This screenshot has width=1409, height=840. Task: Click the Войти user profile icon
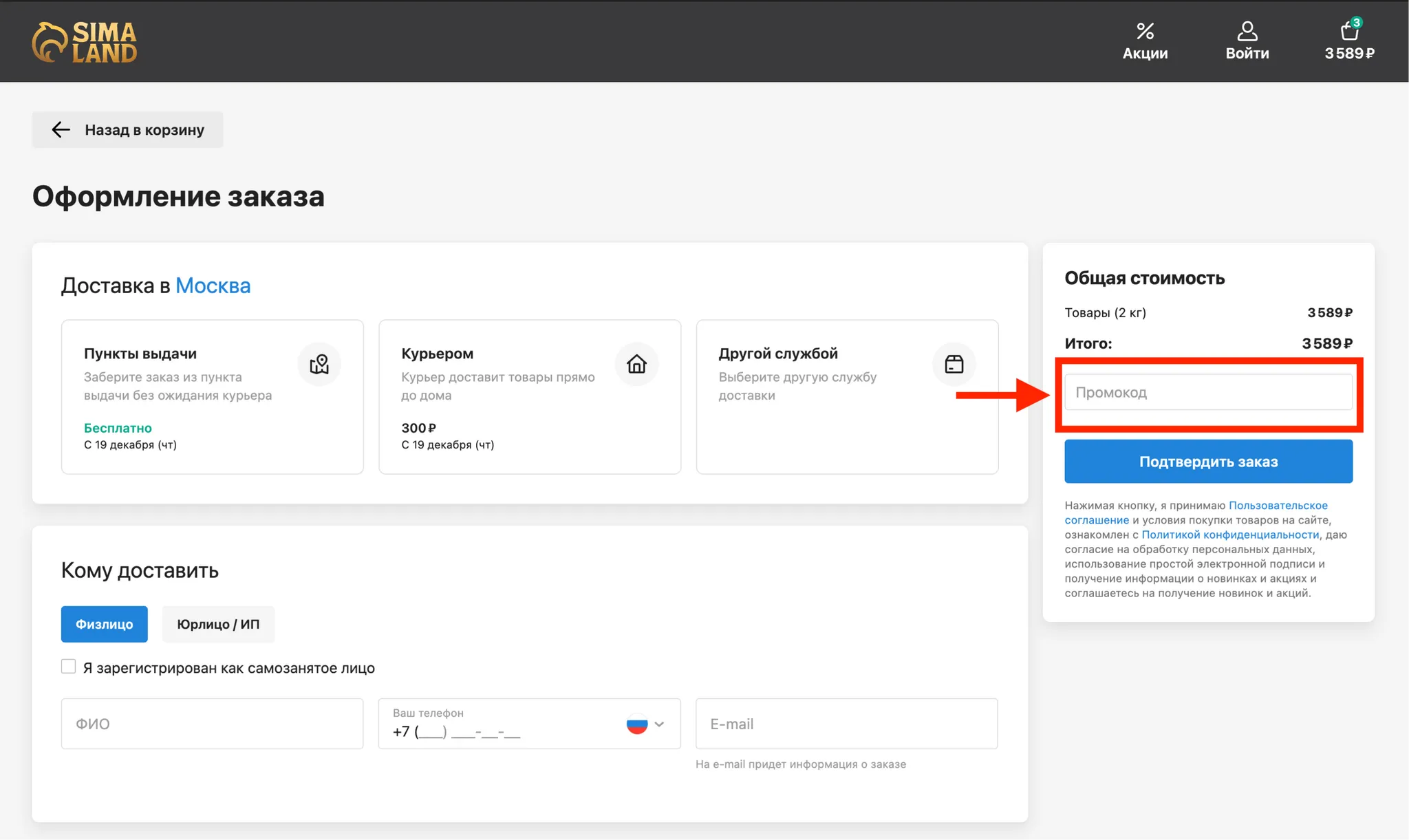click(x=1247, y=31)
